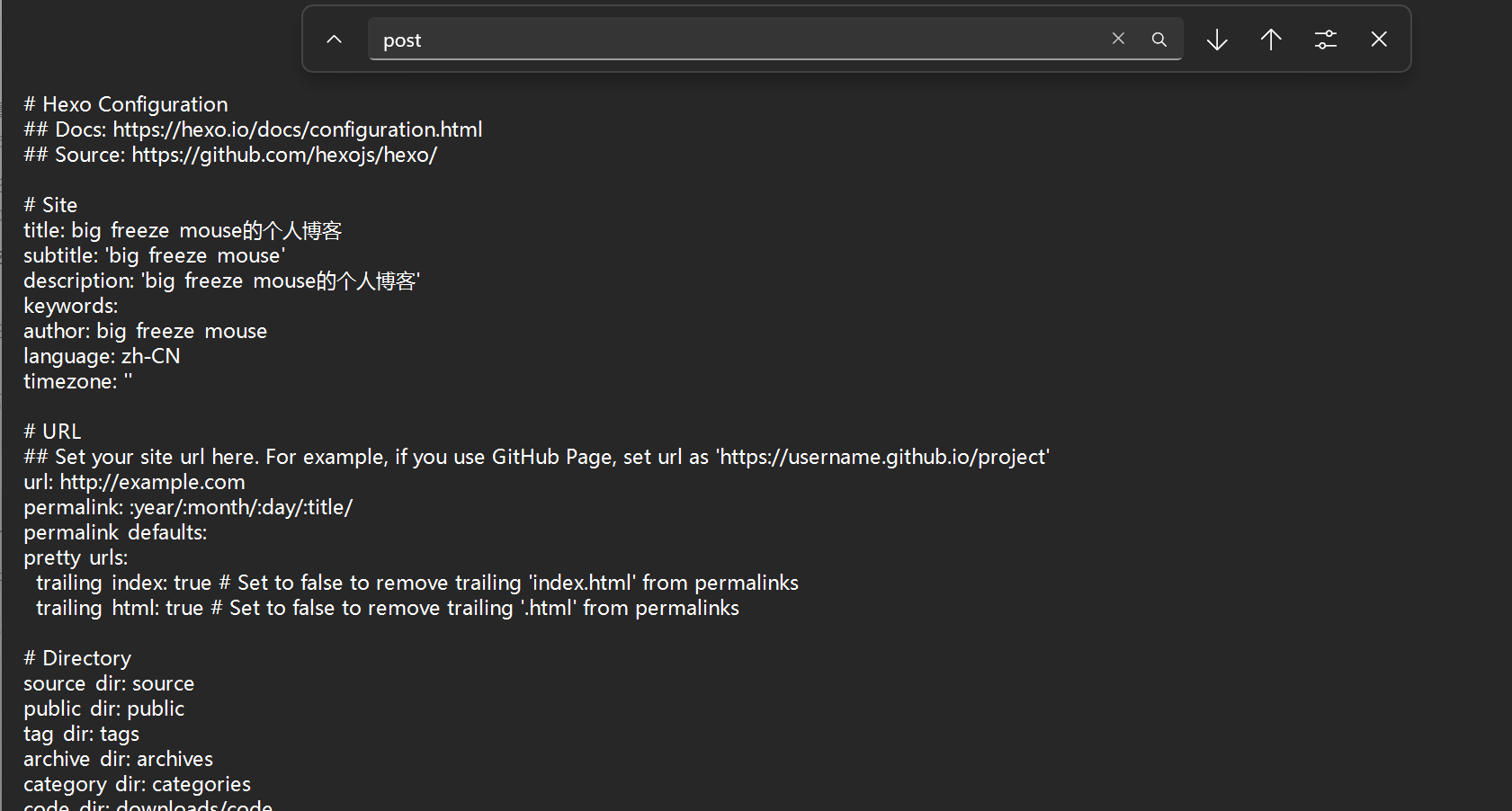Click the "language: zh-CN" line

coord(102,357)
